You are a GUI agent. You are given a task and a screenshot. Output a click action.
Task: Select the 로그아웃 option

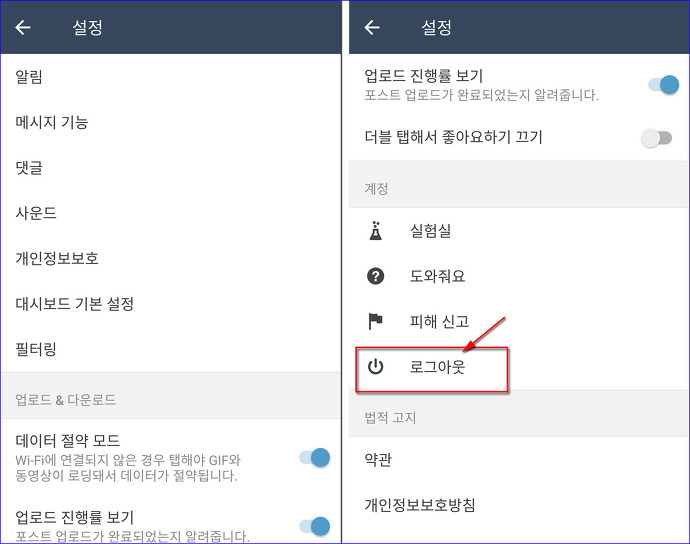tap(519, 367)
